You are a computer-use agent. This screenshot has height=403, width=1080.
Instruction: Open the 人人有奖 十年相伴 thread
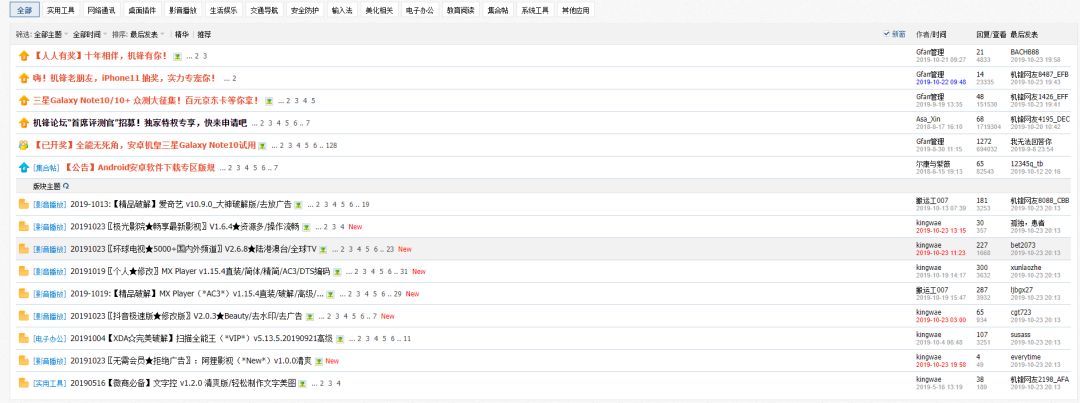[101, 56]
